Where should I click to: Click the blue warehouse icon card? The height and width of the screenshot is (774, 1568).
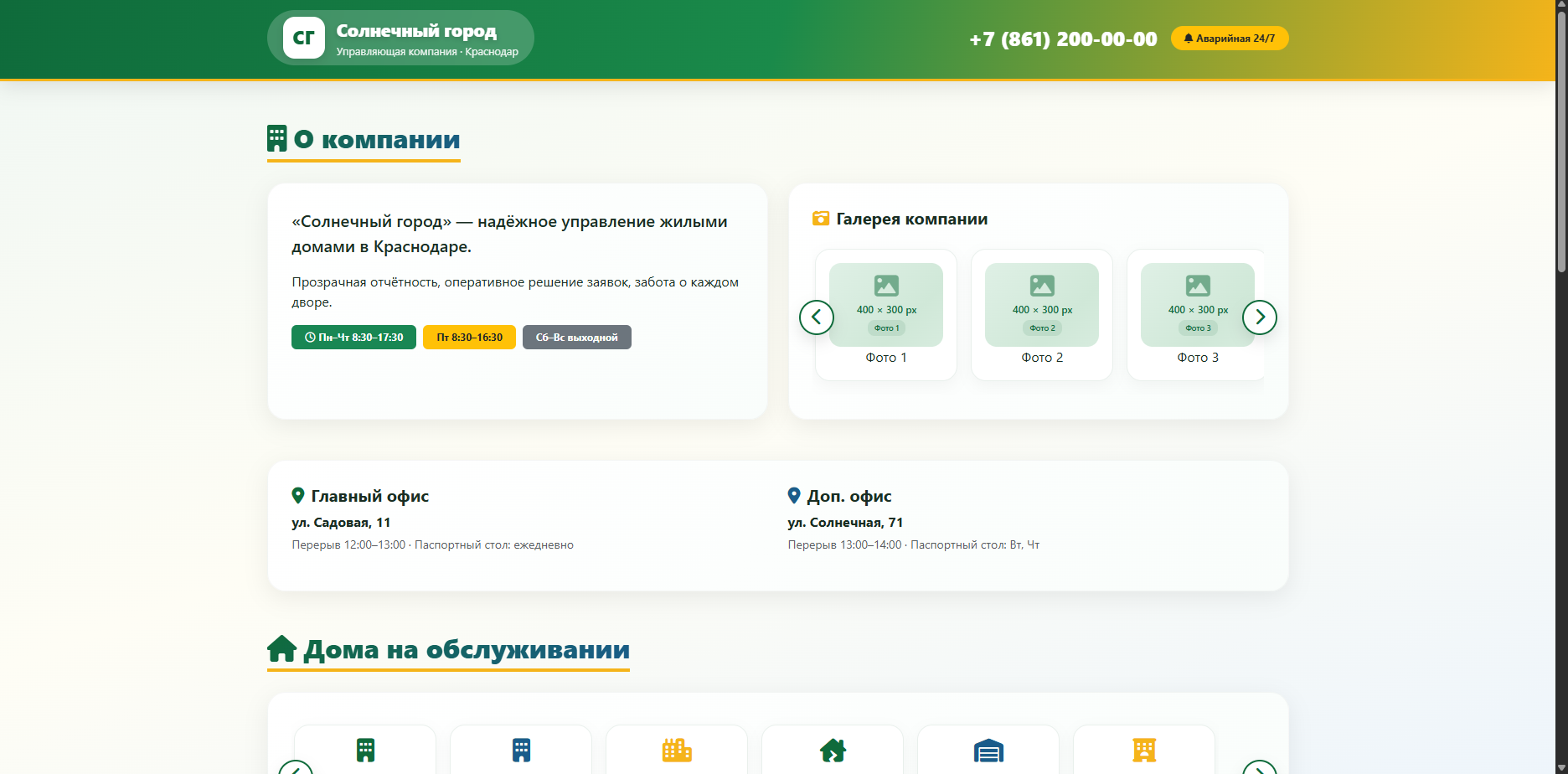coord(988,750)
